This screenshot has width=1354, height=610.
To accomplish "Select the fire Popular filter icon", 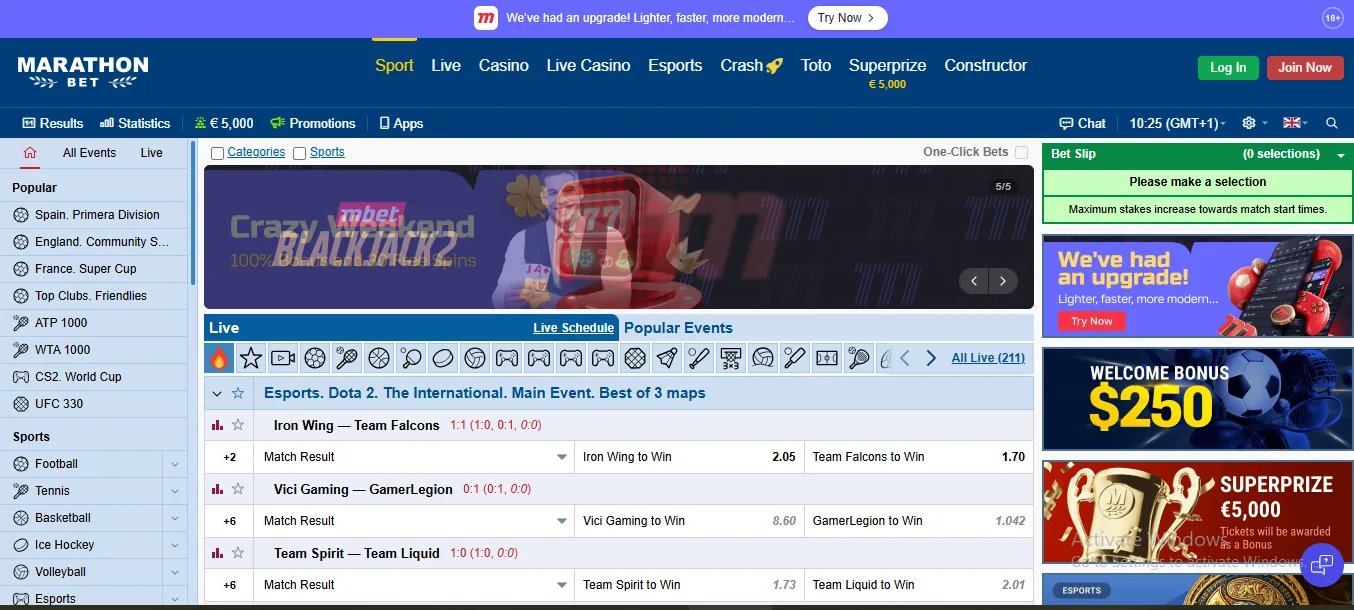I will coord(219,358).
